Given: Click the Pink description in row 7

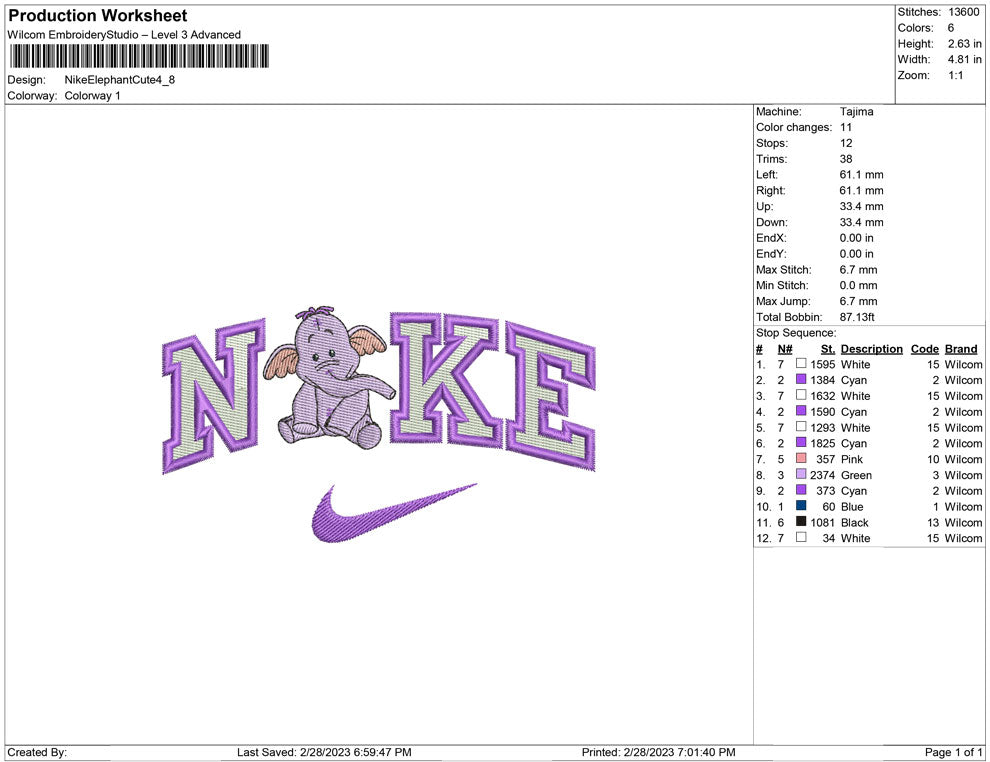Looking at the screenshot, I should 852,459.
